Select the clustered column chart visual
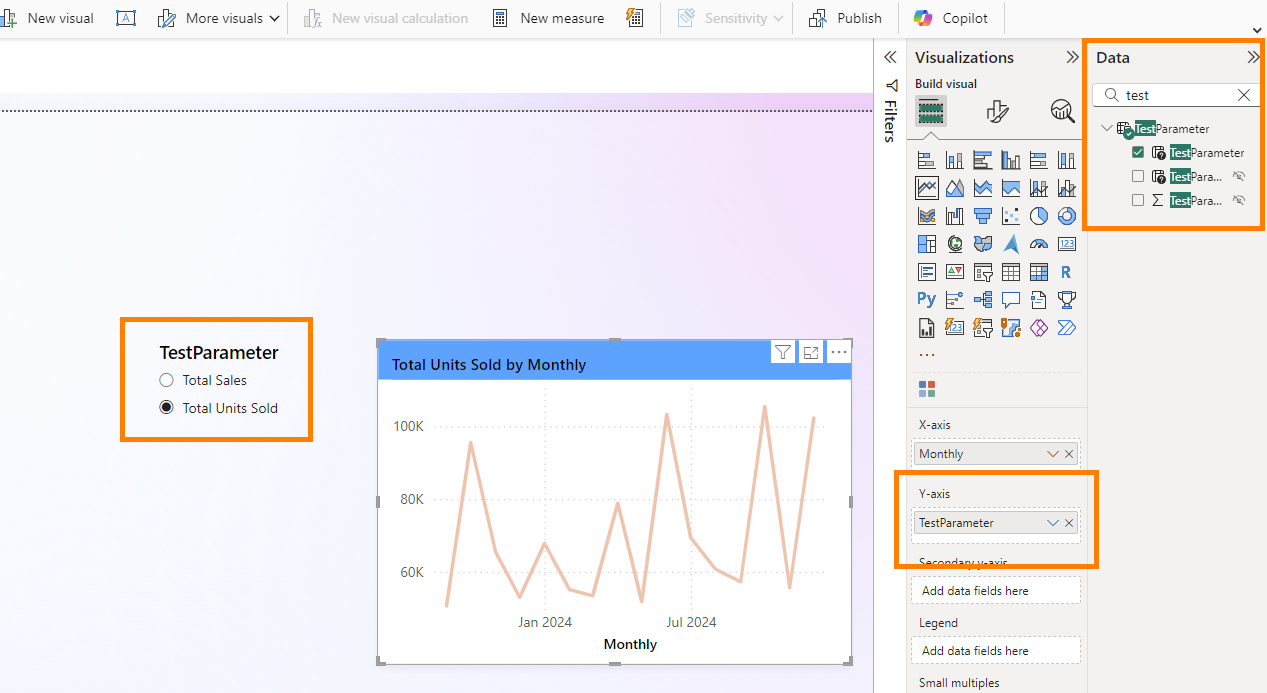 1011,160
